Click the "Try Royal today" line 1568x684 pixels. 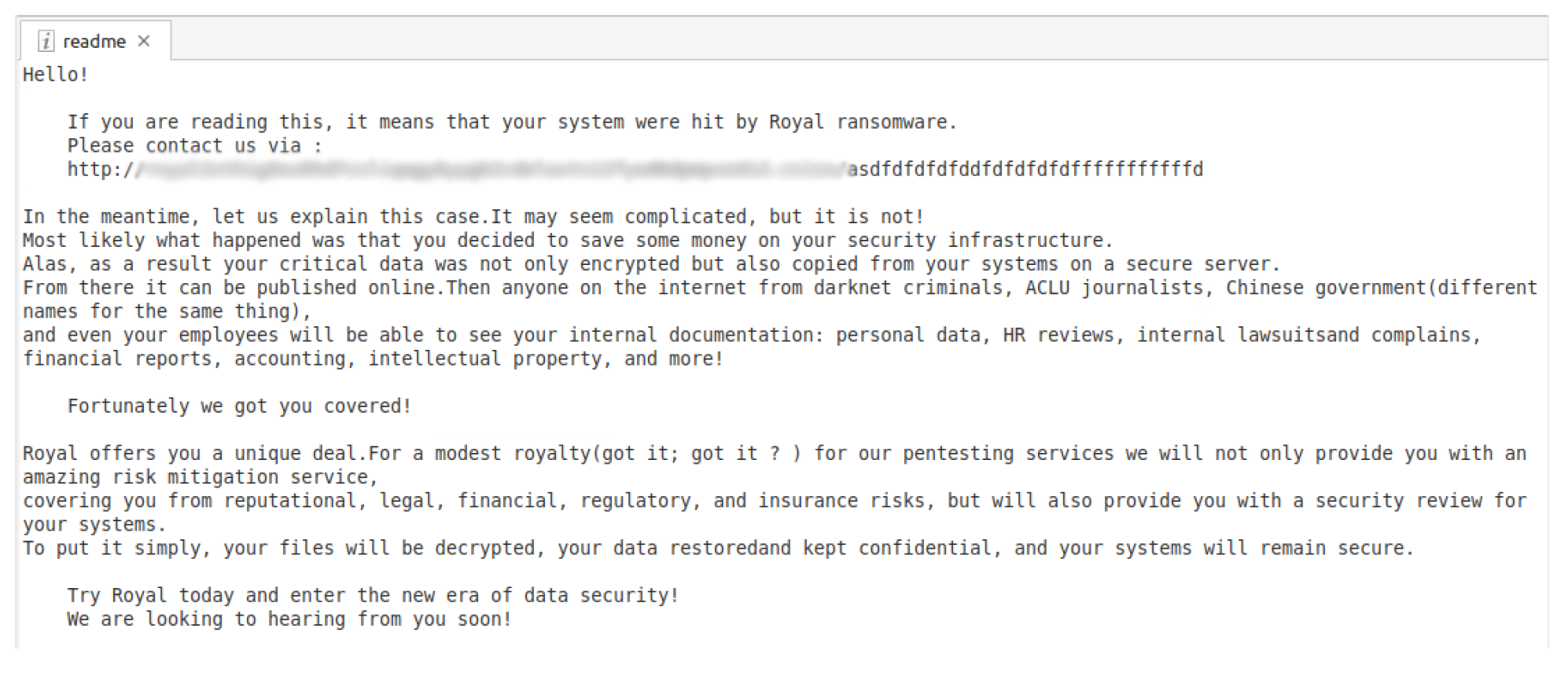point(372,596)
